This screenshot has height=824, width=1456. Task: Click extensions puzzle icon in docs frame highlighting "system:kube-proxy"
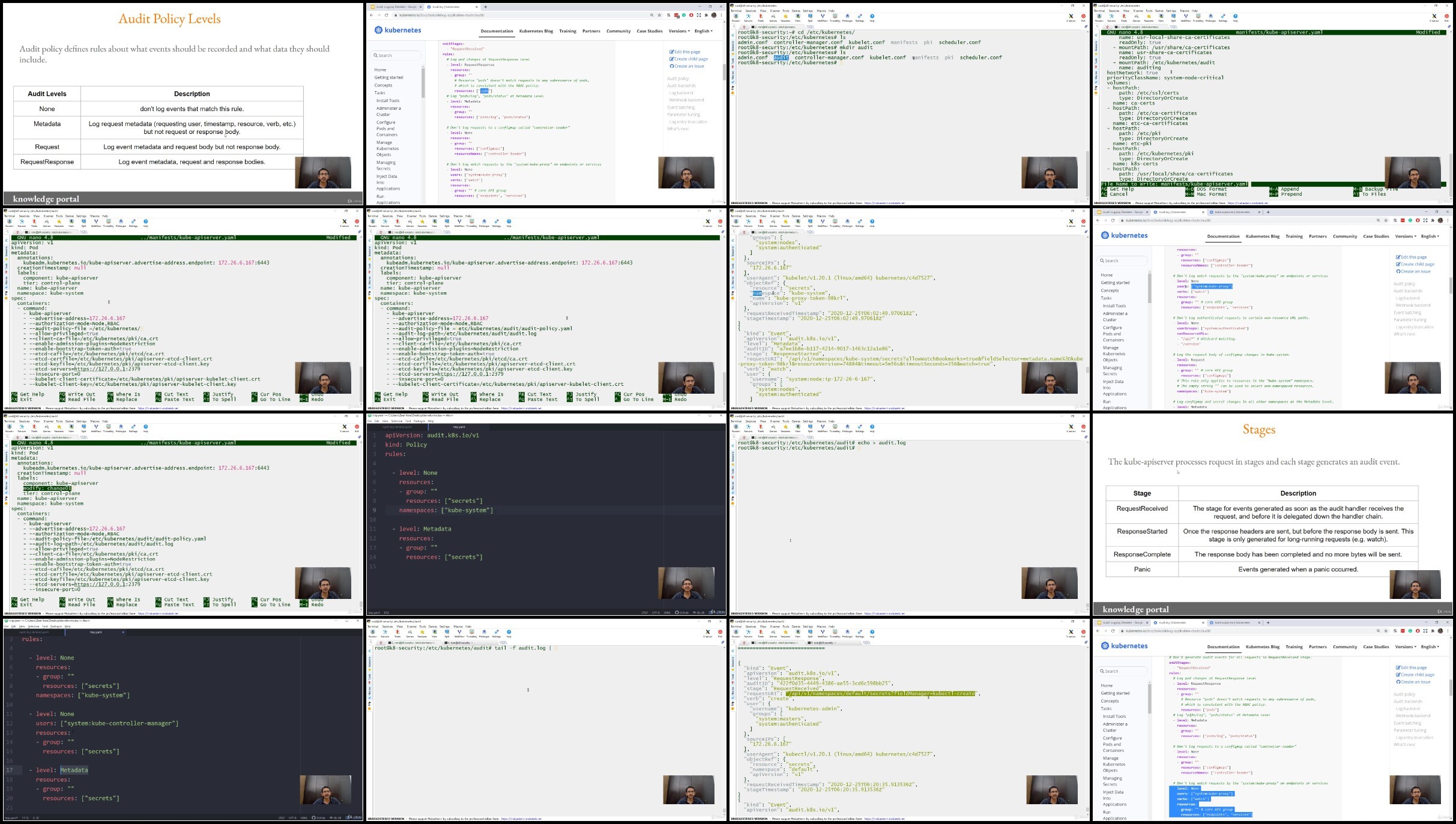click(x=1432, y=220)
